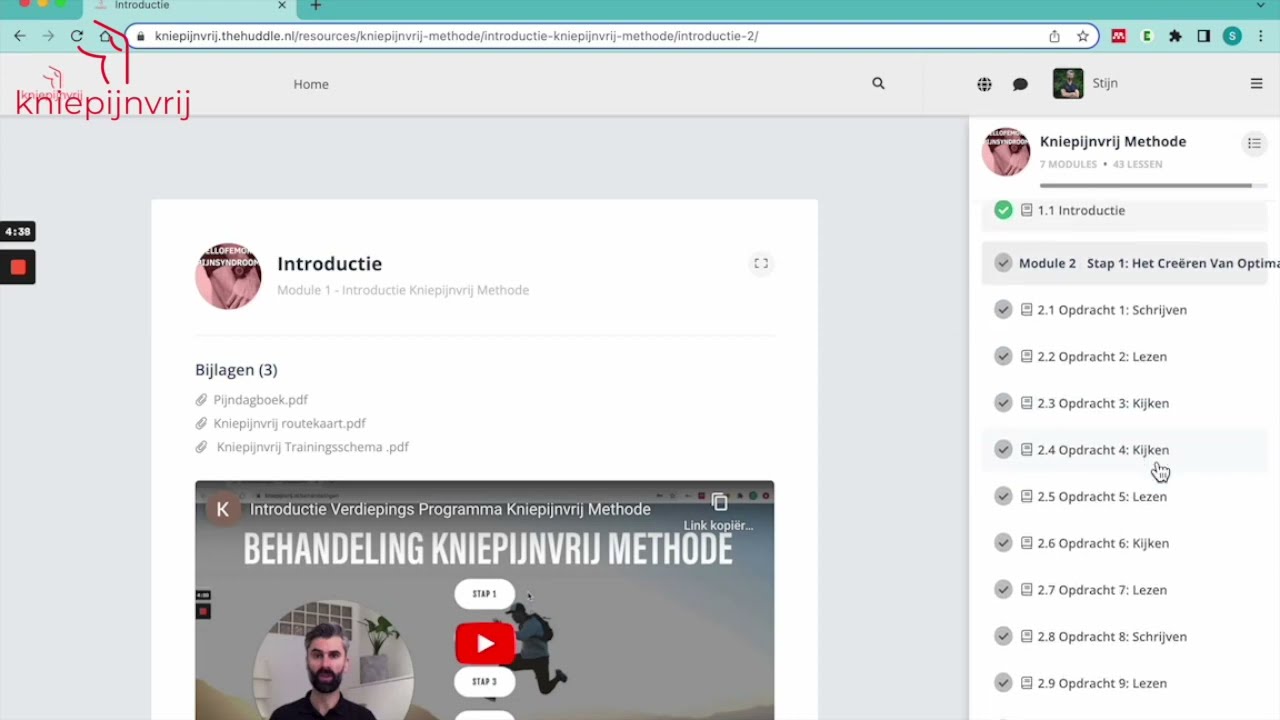1280x720 pixels.
Task: Open the hamburger menu icon
Action: (1257, 84)
